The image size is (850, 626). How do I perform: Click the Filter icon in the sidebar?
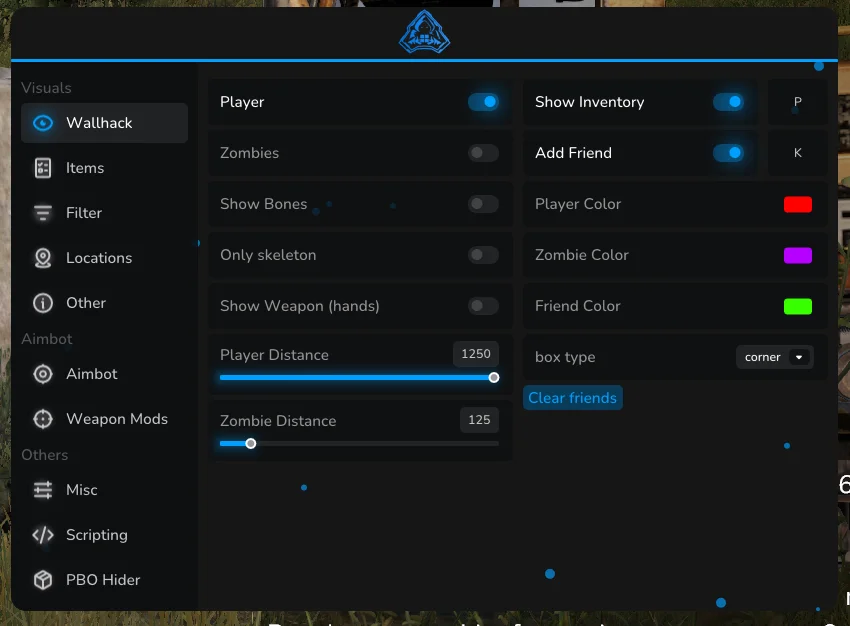pyautogui.click(x=41, y=212)
